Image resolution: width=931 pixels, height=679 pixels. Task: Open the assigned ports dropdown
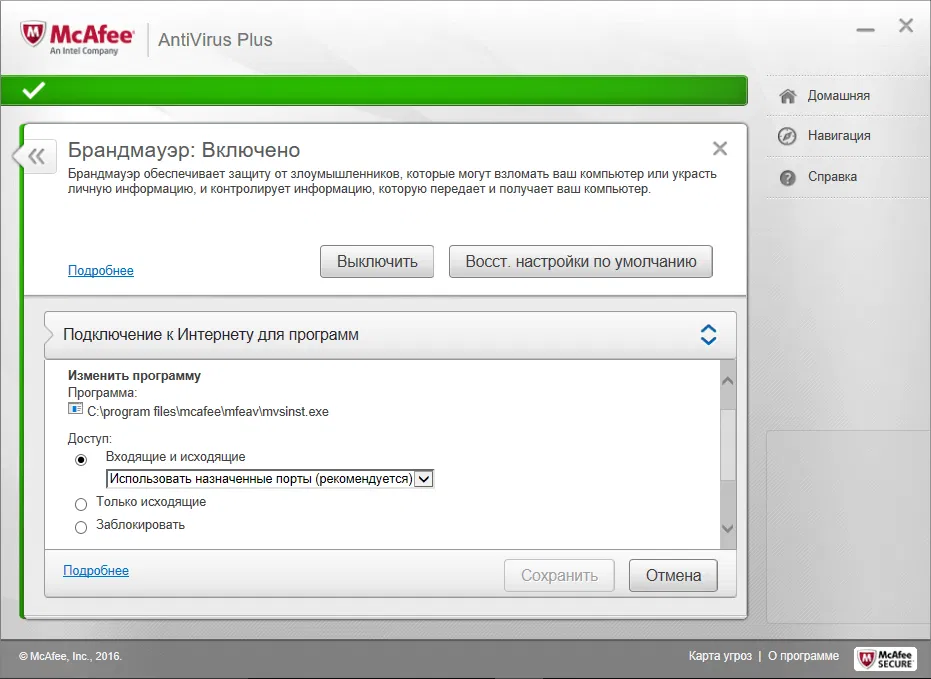pos(423,478)
